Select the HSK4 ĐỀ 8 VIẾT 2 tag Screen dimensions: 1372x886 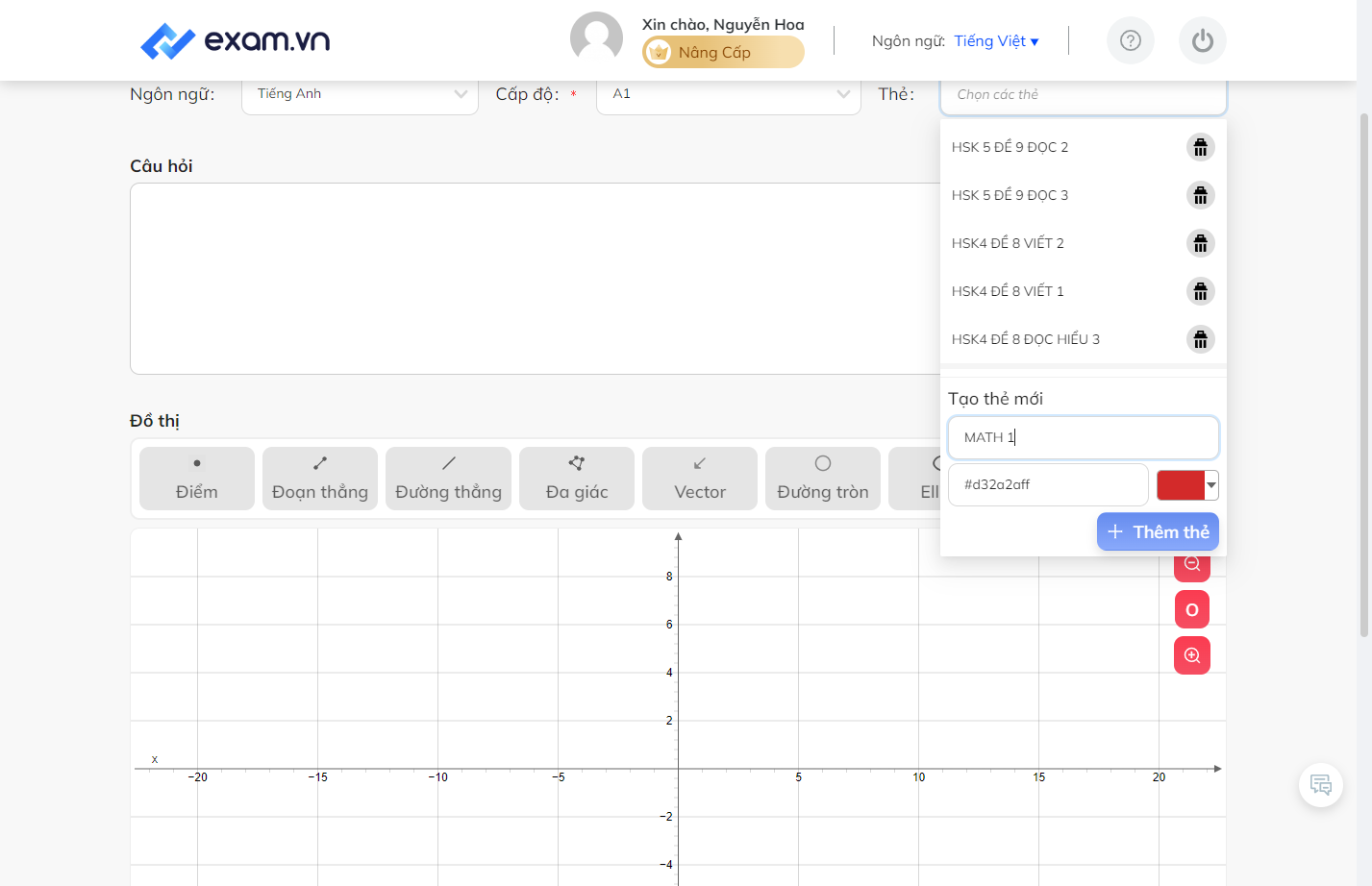coord(1008,243)
